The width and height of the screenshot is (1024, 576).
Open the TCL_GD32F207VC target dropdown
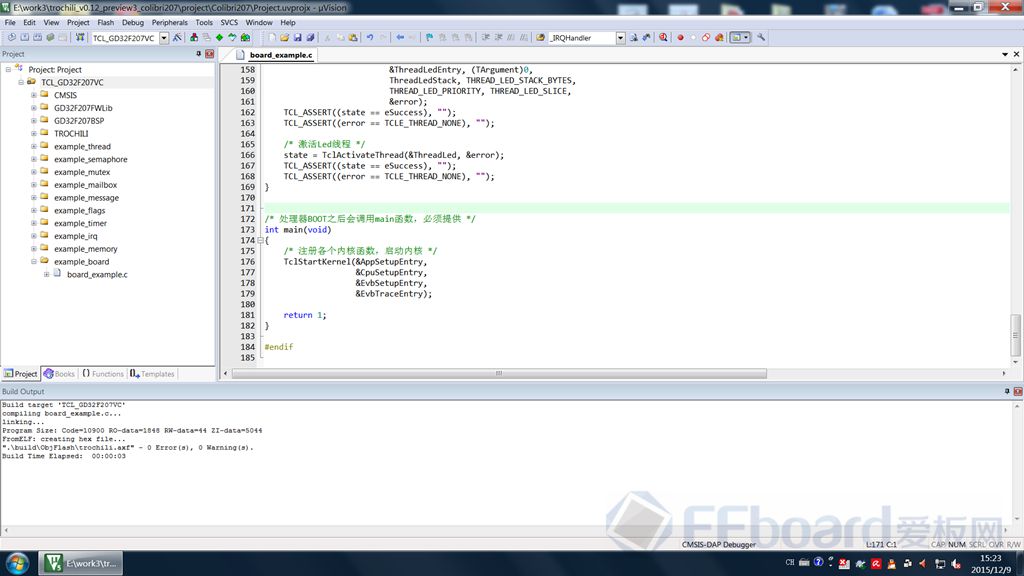click(x=164, y=37)
